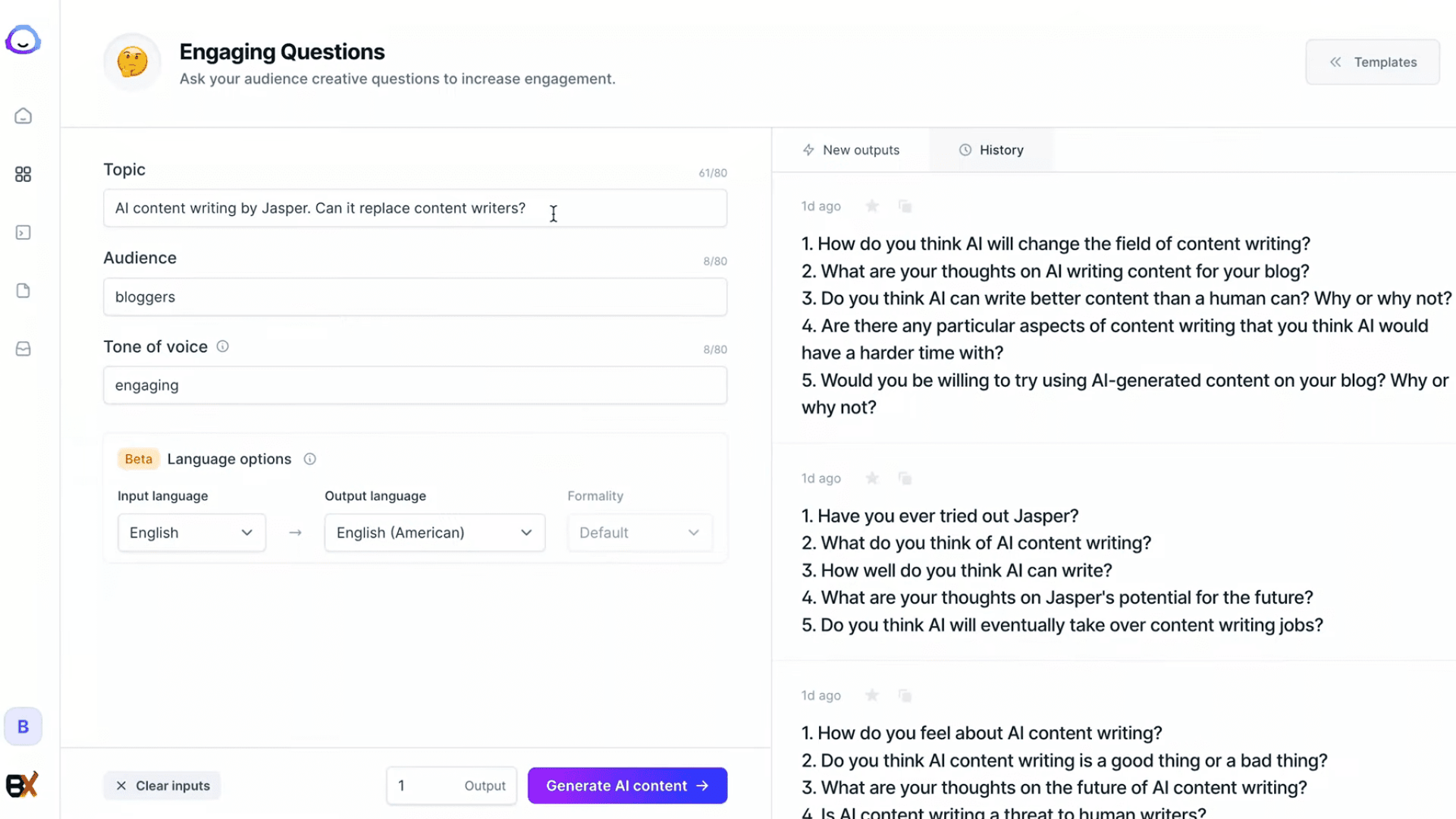Viewport: 1456px width, 819px height.
Task: Expand the Formality dropdown
Action: point(639,532)
